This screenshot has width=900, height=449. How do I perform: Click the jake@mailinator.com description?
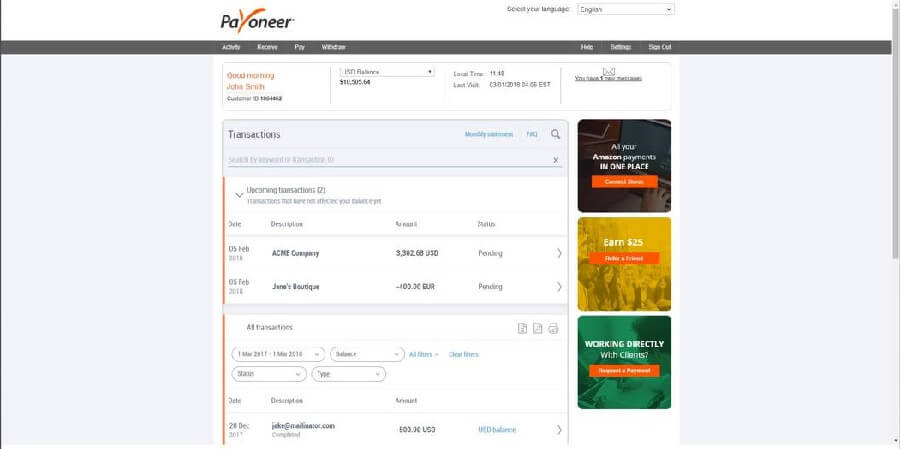(x=303, y=426)
